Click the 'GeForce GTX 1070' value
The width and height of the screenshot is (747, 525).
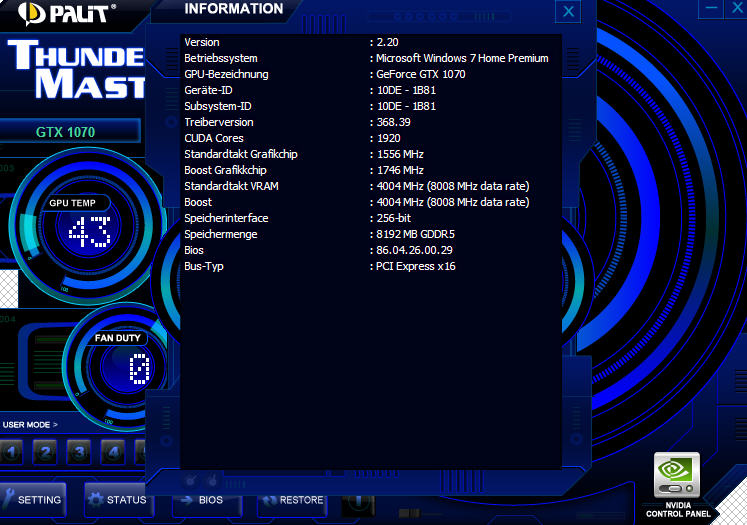pyautogui.click(x=421, y=74)
